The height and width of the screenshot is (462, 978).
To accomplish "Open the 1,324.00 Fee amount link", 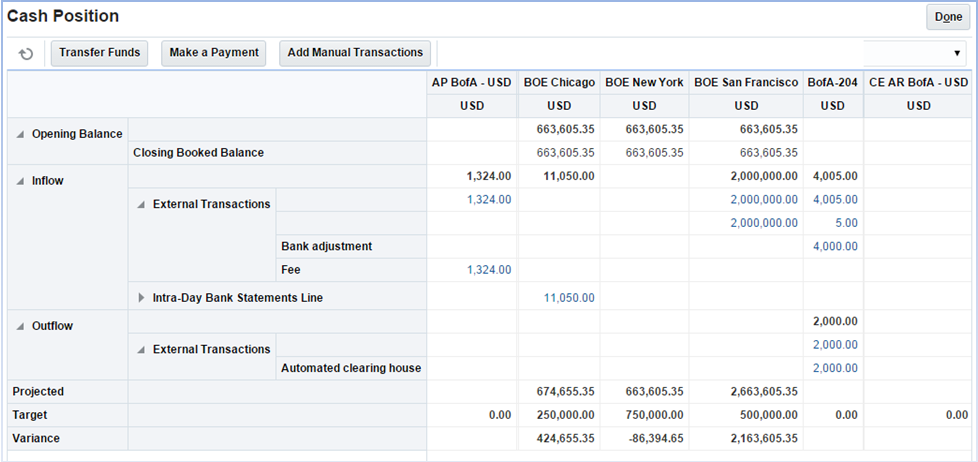I will 489,270.
